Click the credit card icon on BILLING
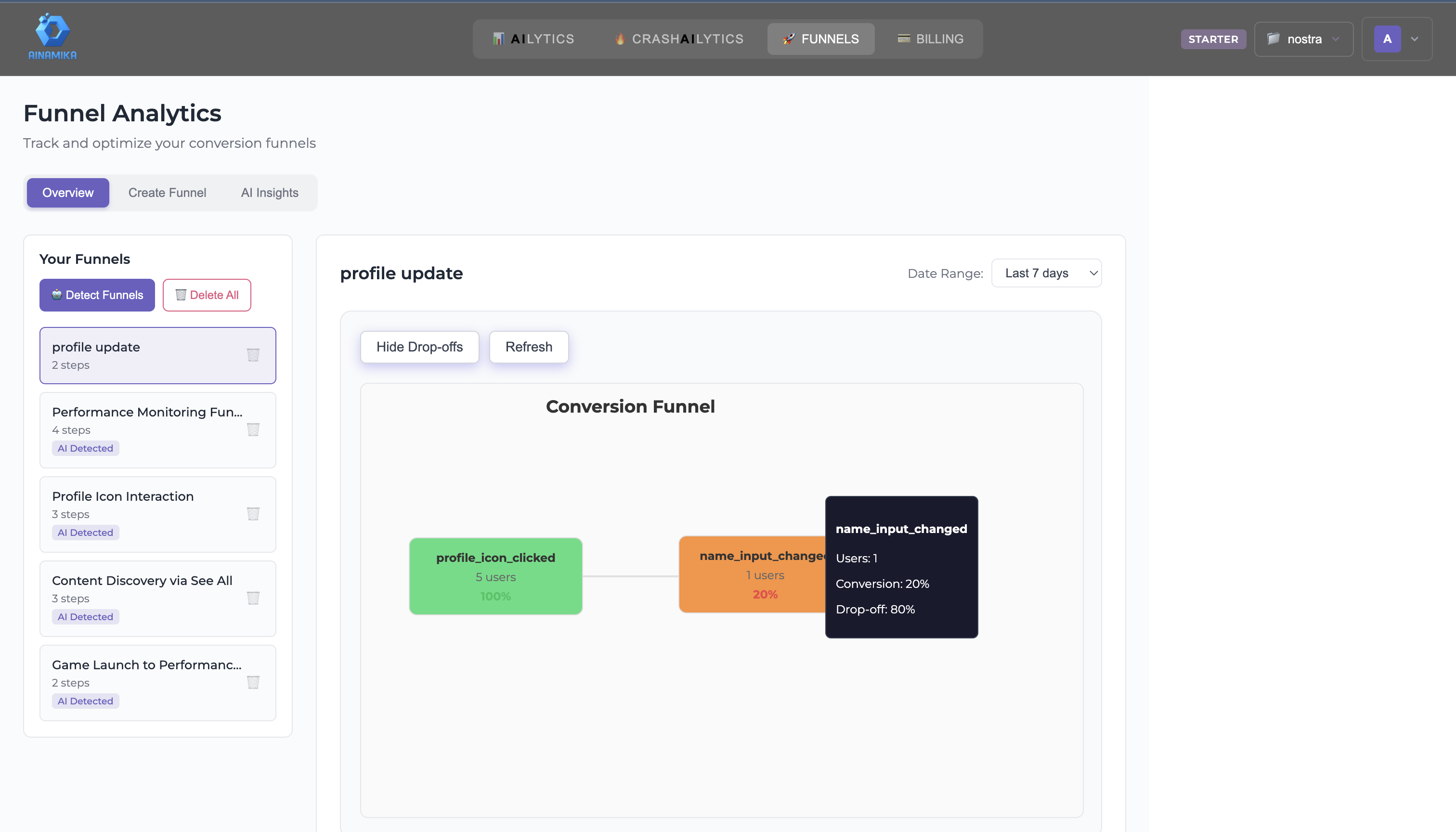 [x=904, y=39]
